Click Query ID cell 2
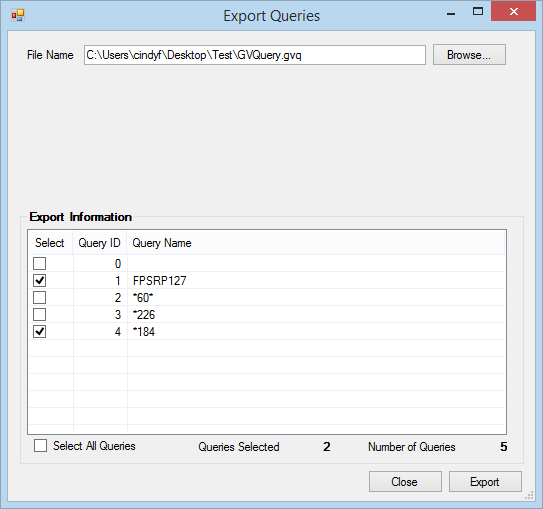Screen dimensions: 543x509 pos(100,297)
